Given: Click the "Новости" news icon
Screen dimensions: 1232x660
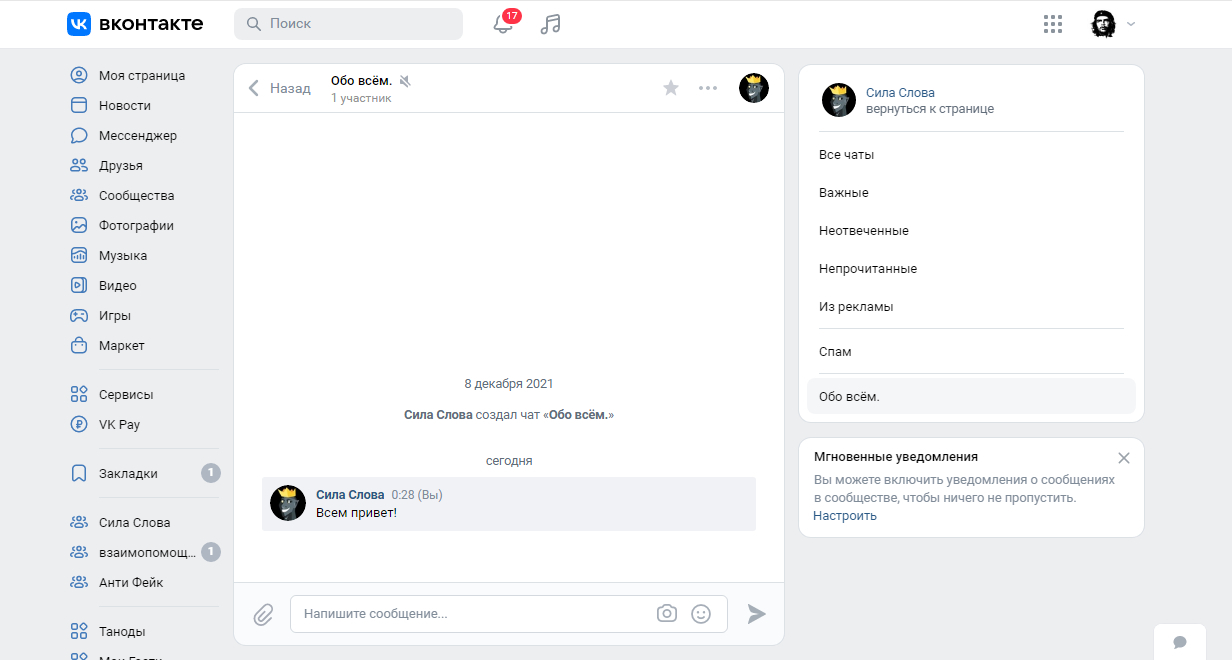Looking at the screenshot, I should (x=79, y=105).
